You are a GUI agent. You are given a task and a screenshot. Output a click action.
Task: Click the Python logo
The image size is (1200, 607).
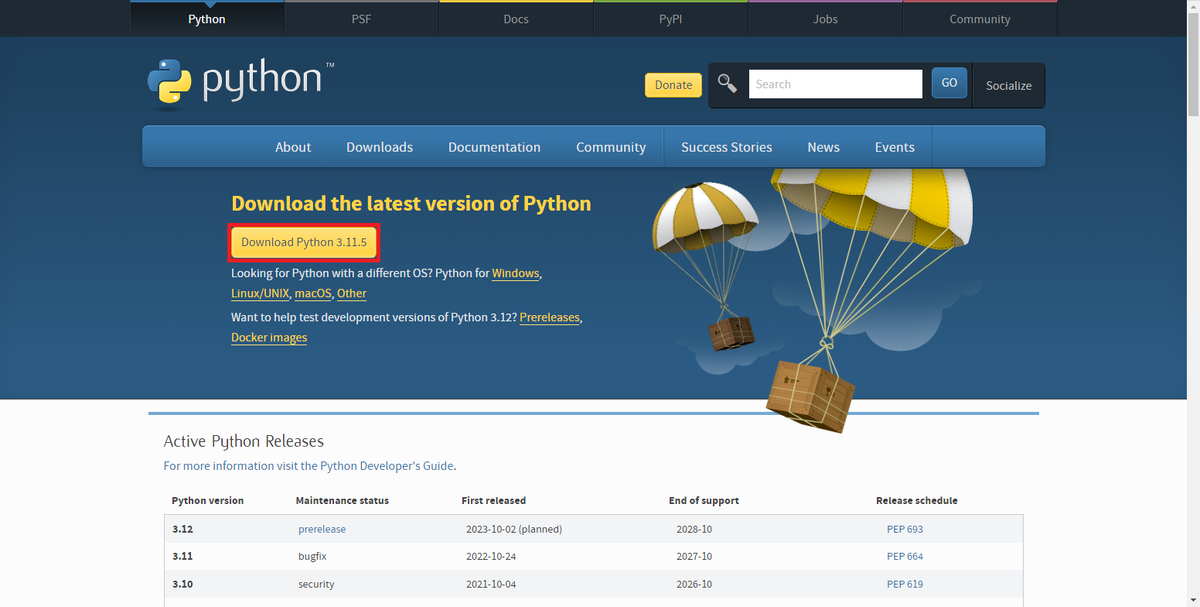click(x=241, y=81)
